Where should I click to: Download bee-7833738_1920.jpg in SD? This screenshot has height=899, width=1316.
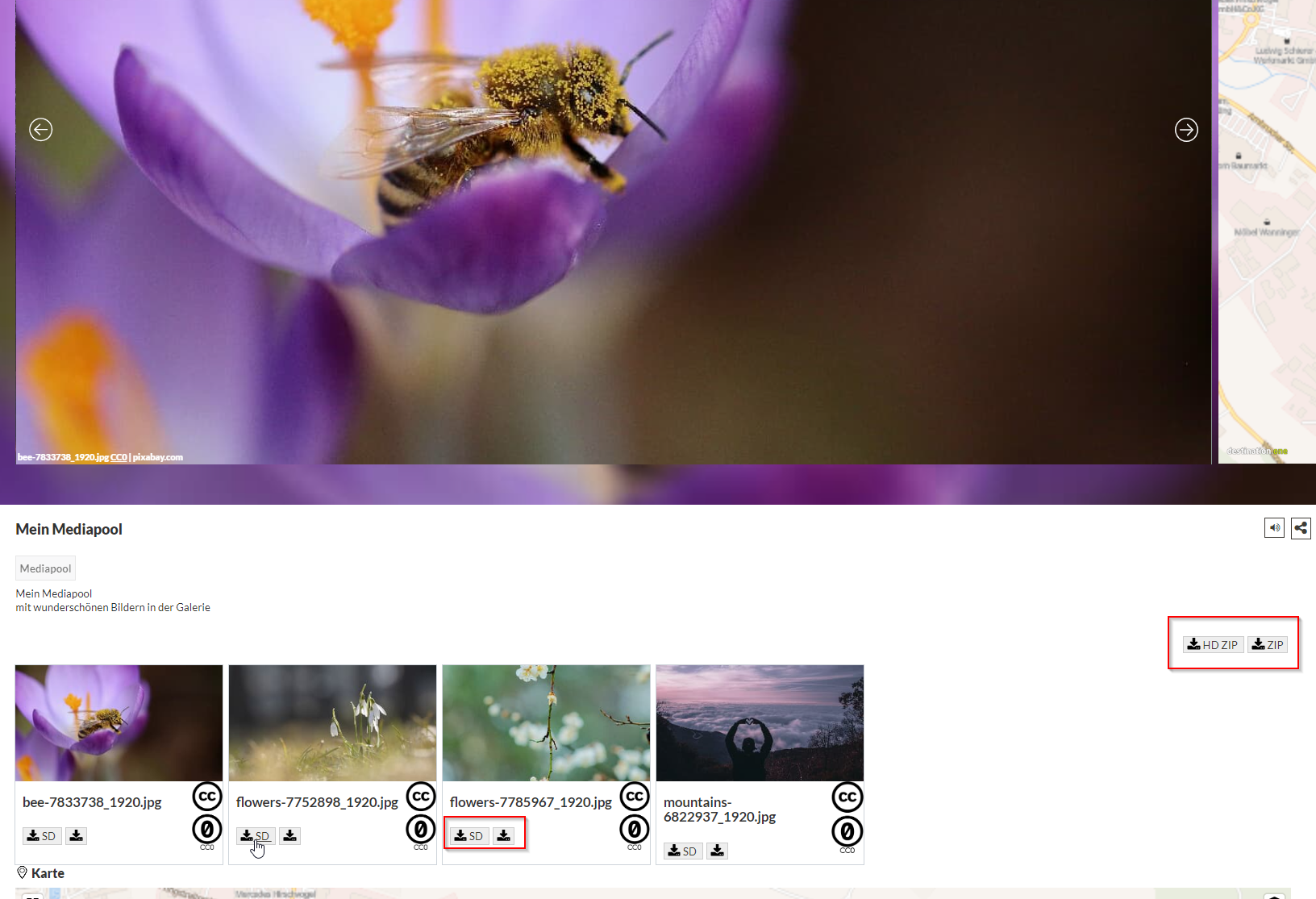click(x=41, y=836)
